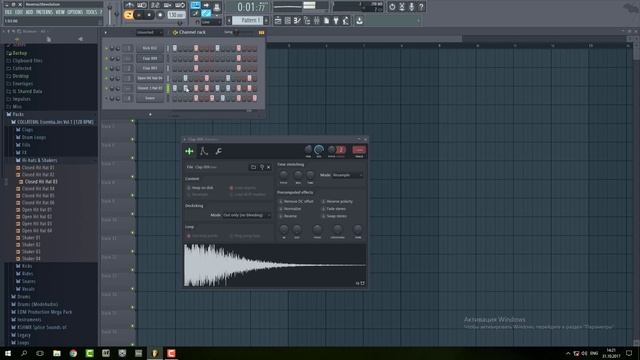Image resolution: width=640 pixels, height=360 pixels.
Task: Open Windows search on taskbar
Action: point(24,353)
